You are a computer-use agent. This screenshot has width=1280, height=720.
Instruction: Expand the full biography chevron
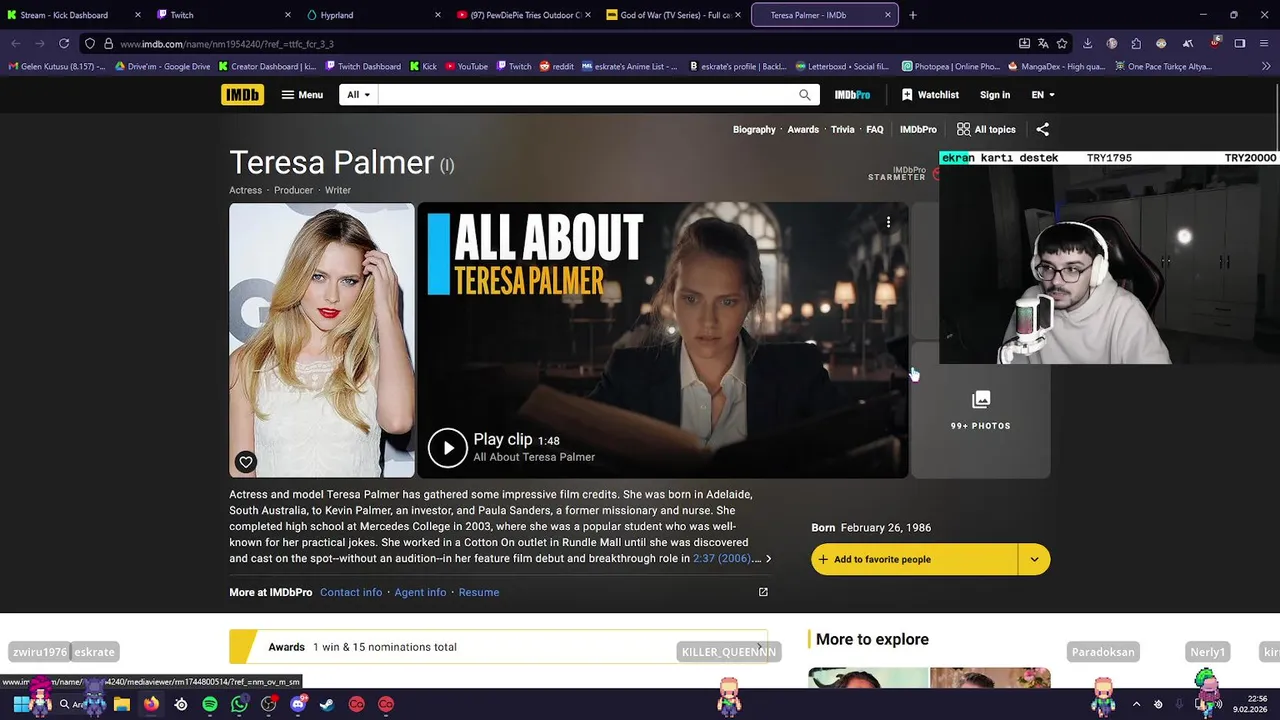[x=768, y=559]
